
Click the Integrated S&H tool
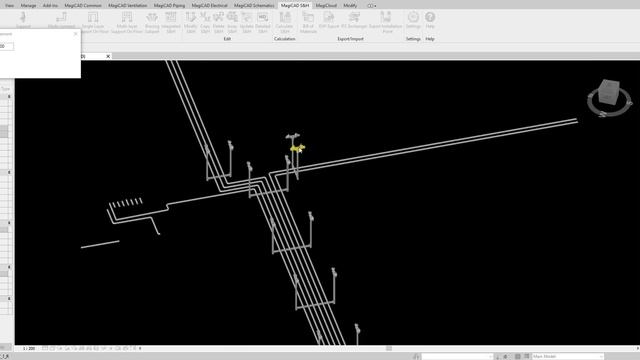tap(171, 22)
